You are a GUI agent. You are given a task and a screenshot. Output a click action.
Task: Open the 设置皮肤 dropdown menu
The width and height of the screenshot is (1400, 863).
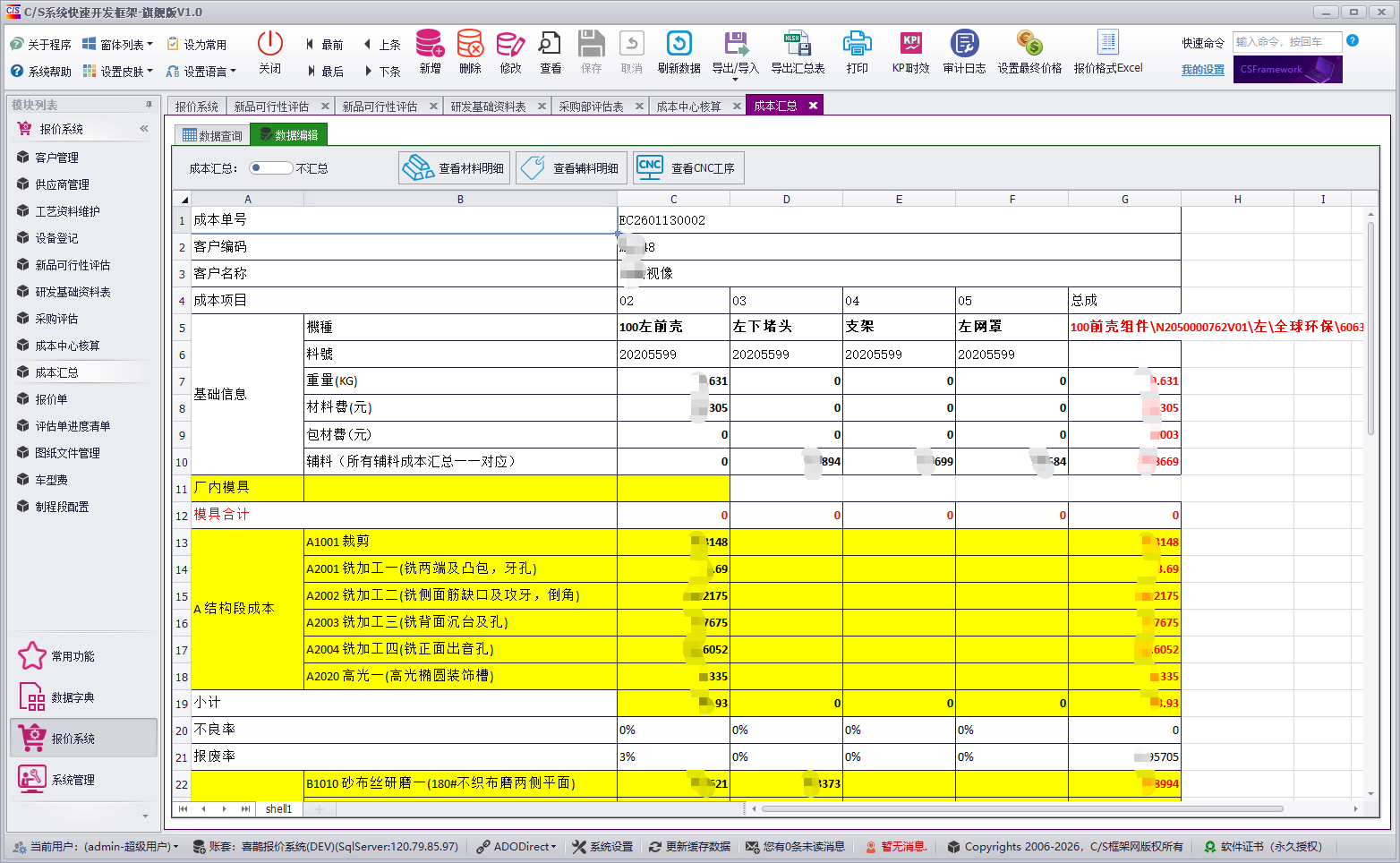117,72
